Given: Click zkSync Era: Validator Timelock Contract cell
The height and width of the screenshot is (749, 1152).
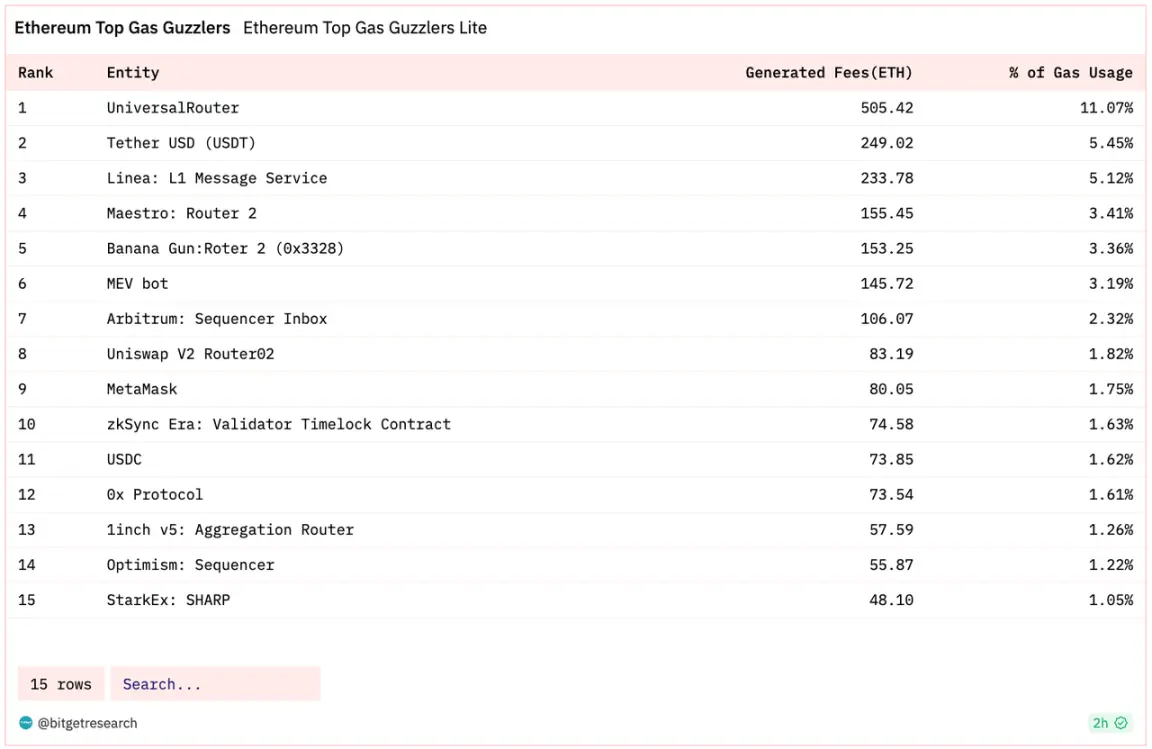Looking at the screenshot, I should 279,424.
